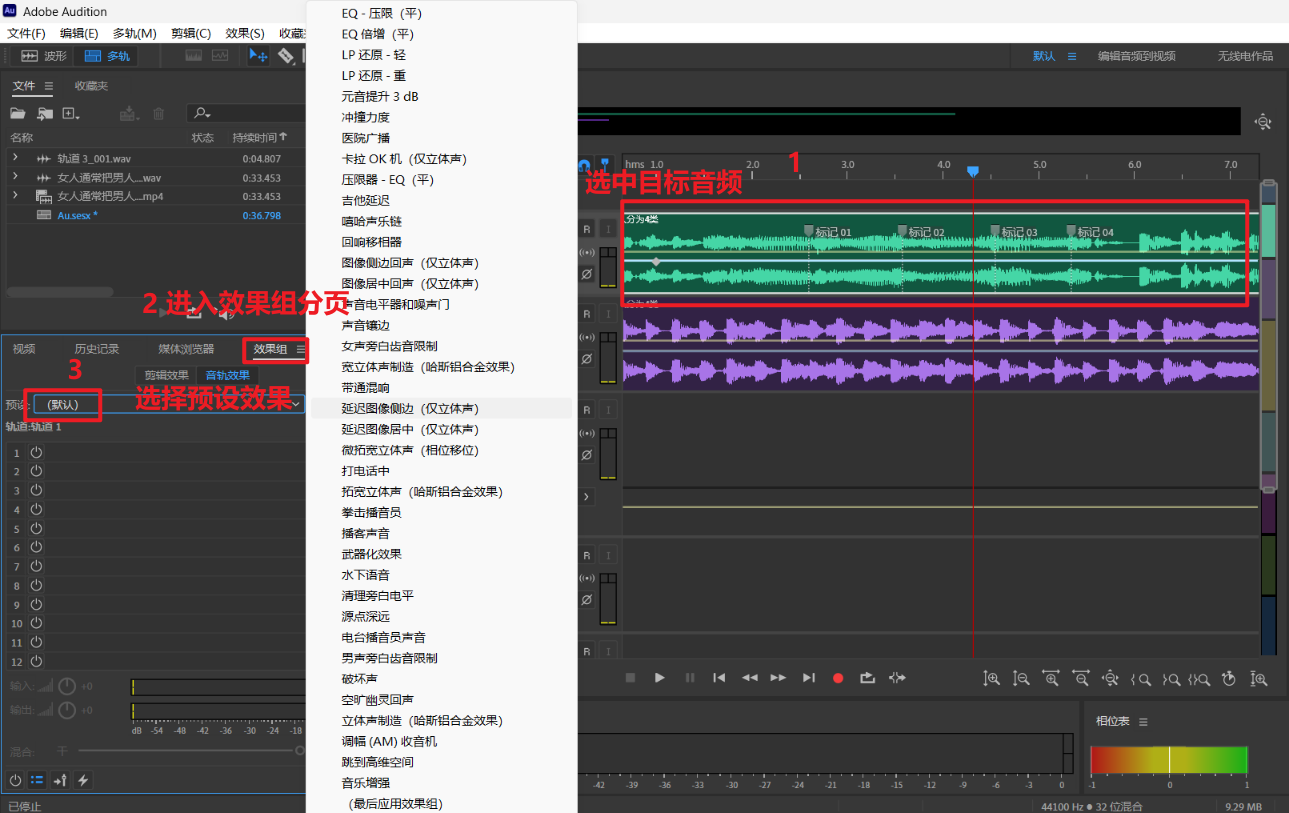This screenshot has width=1289, height=813.
Task: Click the trash icon in Files panel
Action: (158, 114)
